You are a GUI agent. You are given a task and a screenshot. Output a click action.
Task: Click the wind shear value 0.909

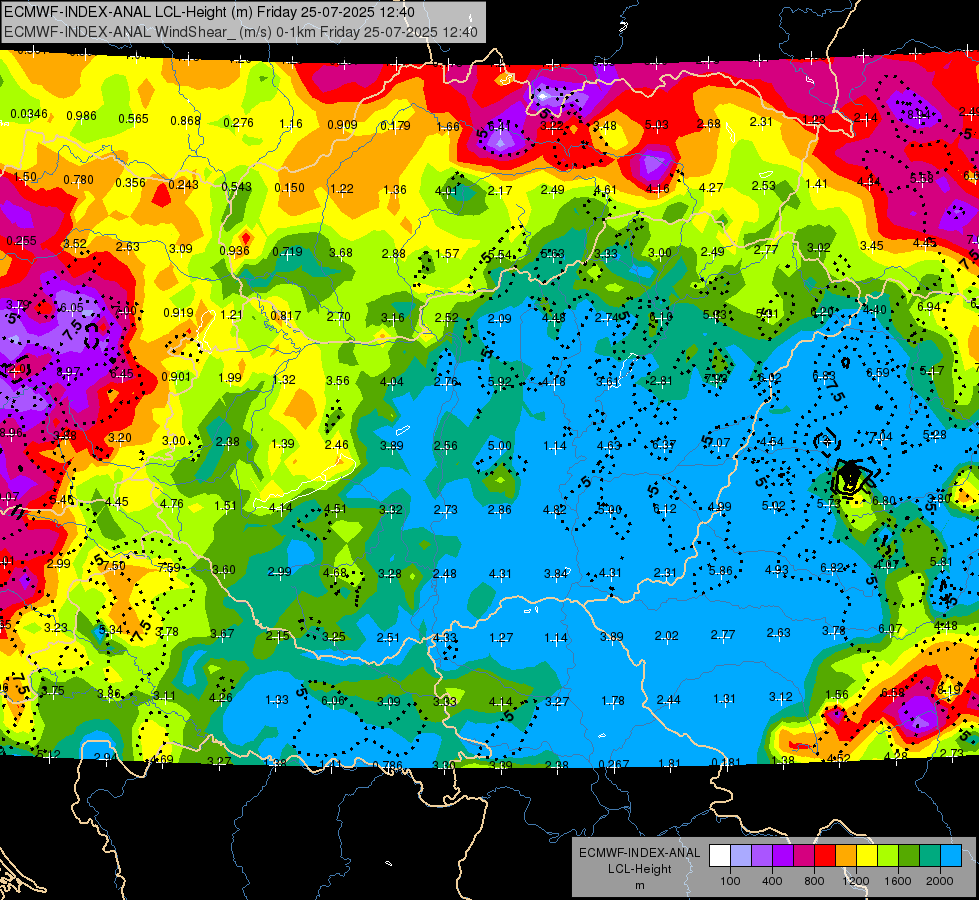point(342,125)
